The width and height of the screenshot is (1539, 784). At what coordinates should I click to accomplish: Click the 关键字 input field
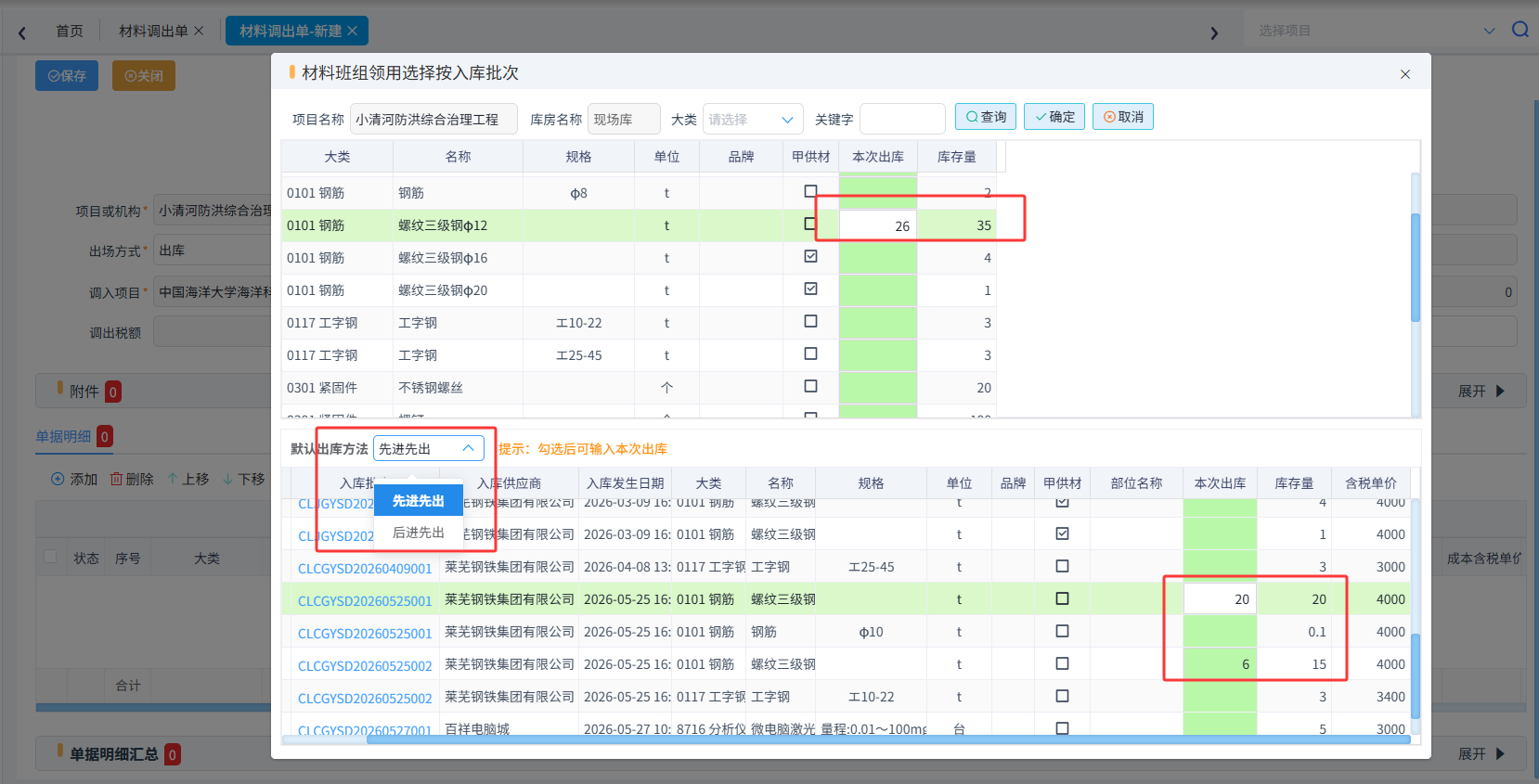tap(902, 119)
